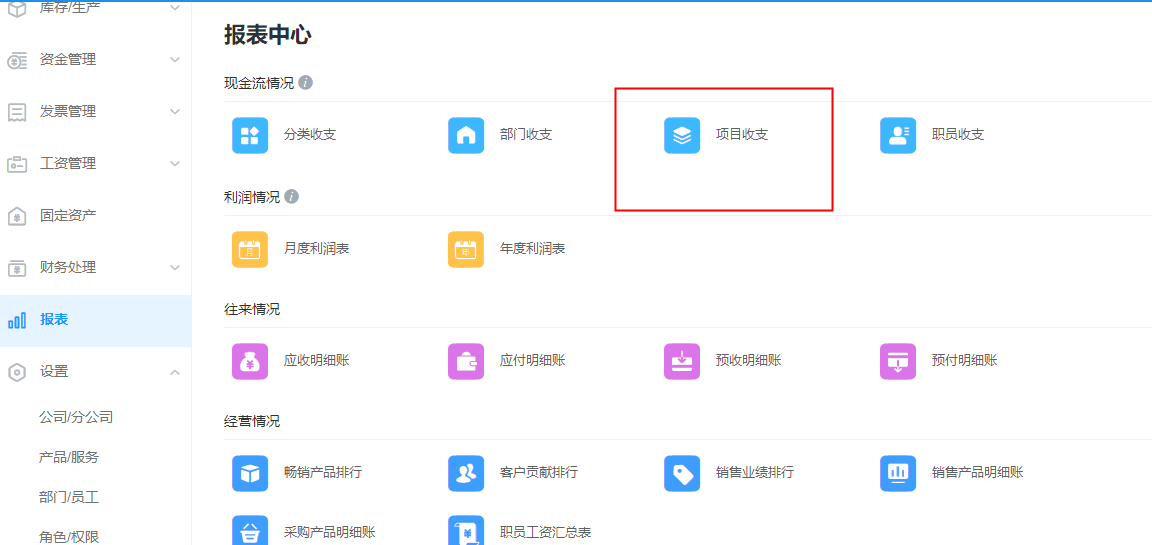
Task: Expand the 资金管理 menu chevron
Action: [175, 60]
